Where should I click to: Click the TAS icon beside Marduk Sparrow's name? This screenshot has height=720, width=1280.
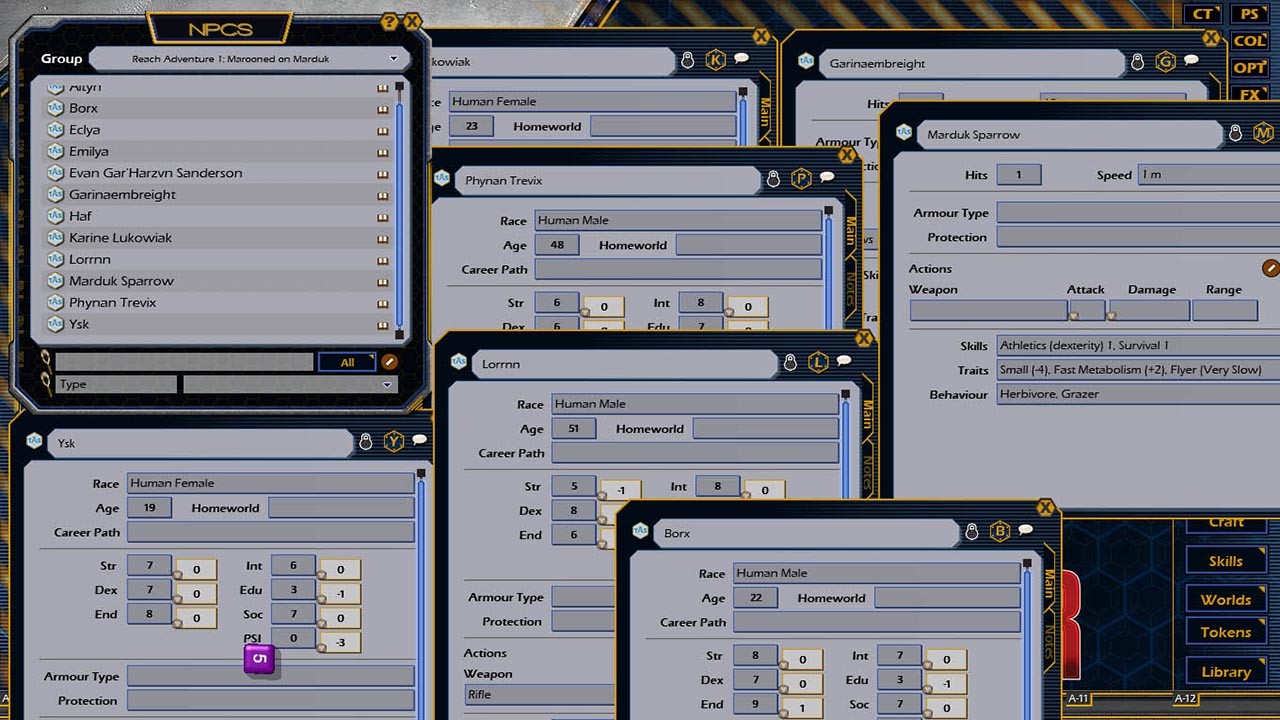pyautogui.click(x=905, y=134)
